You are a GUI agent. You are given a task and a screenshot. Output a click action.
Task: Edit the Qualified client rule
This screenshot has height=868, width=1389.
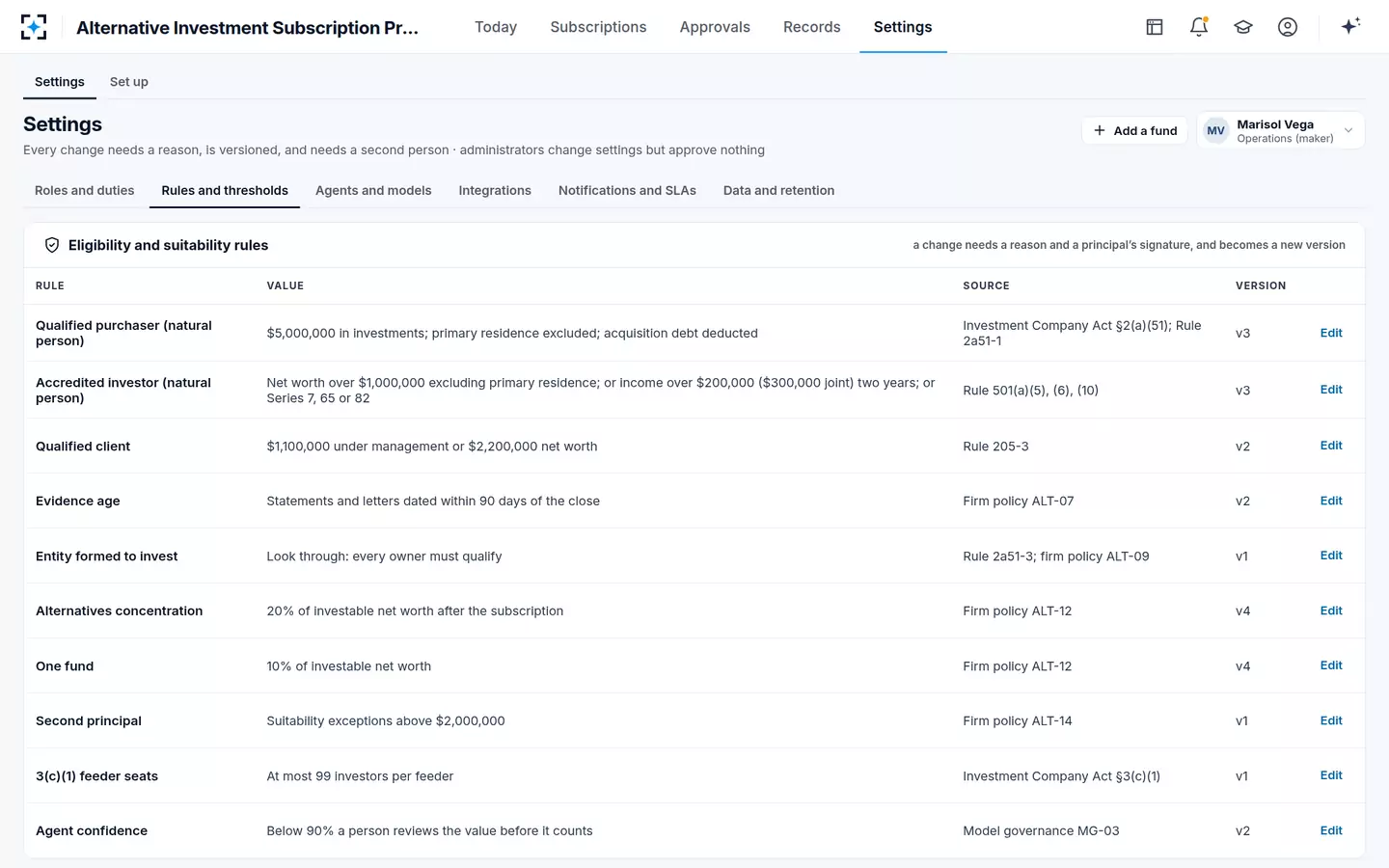[x=1331, y=446]
